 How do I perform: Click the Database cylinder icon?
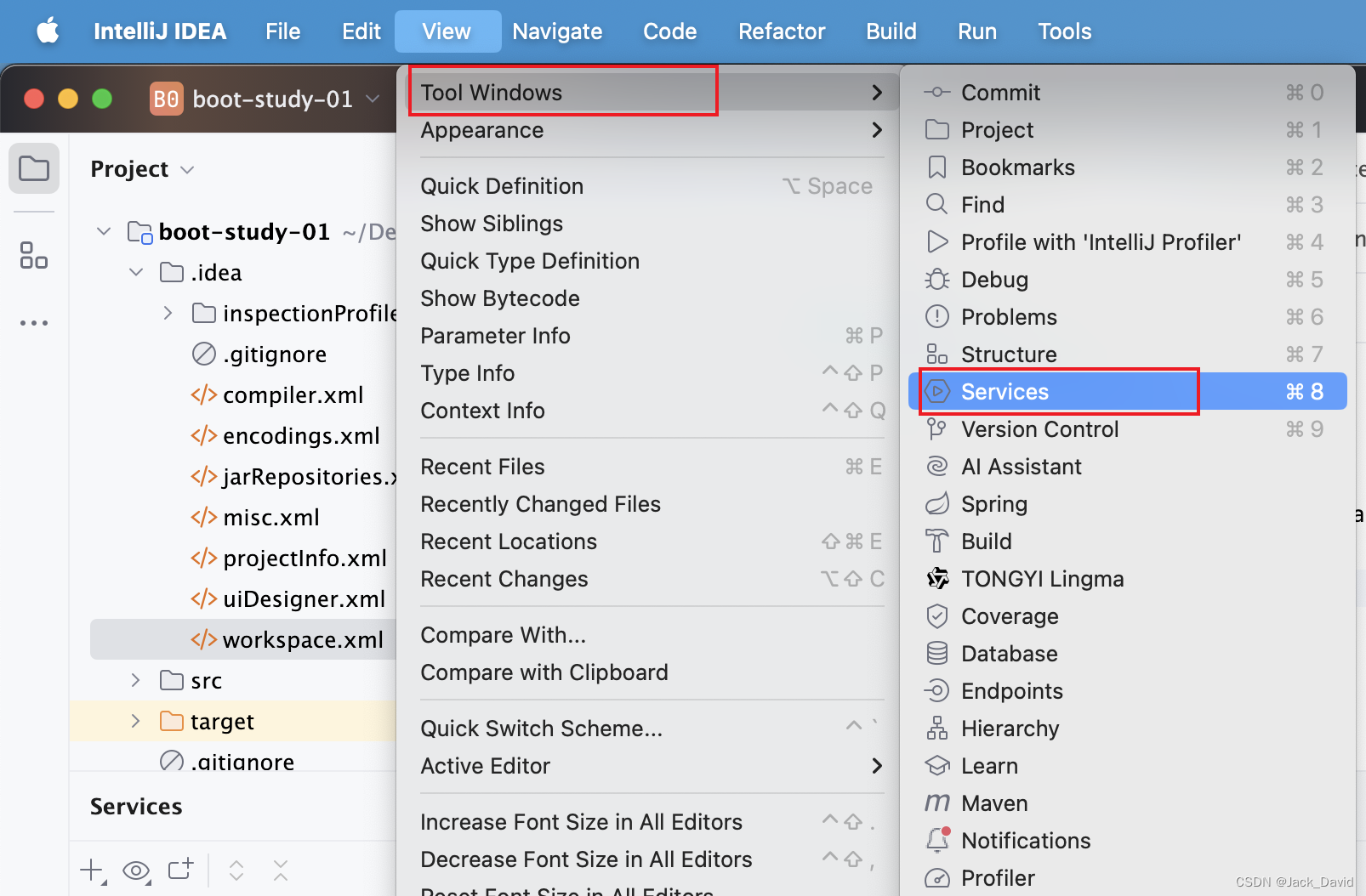[x=936, y=654]
